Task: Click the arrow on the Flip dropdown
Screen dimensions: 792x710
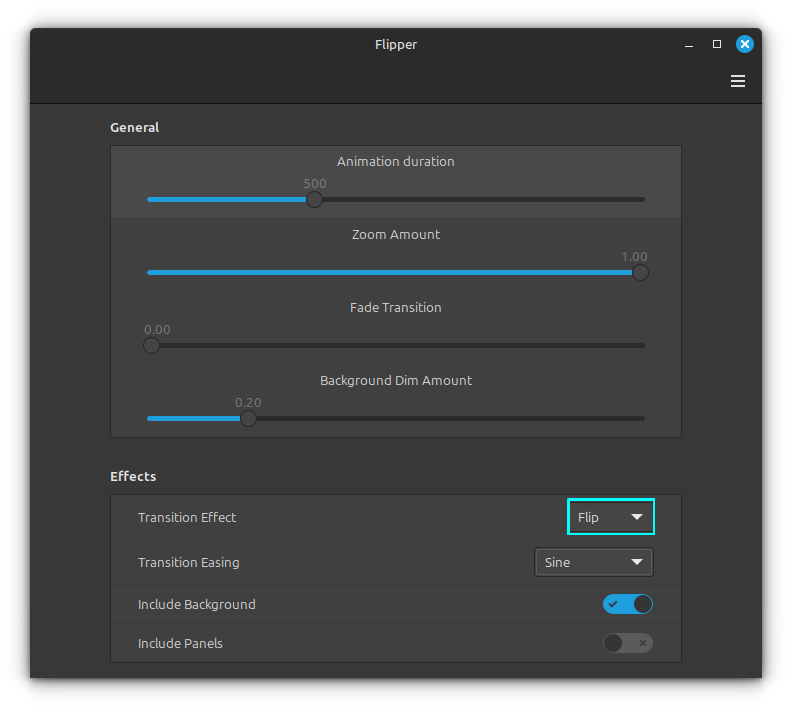Action: click(x=637, y=517)
